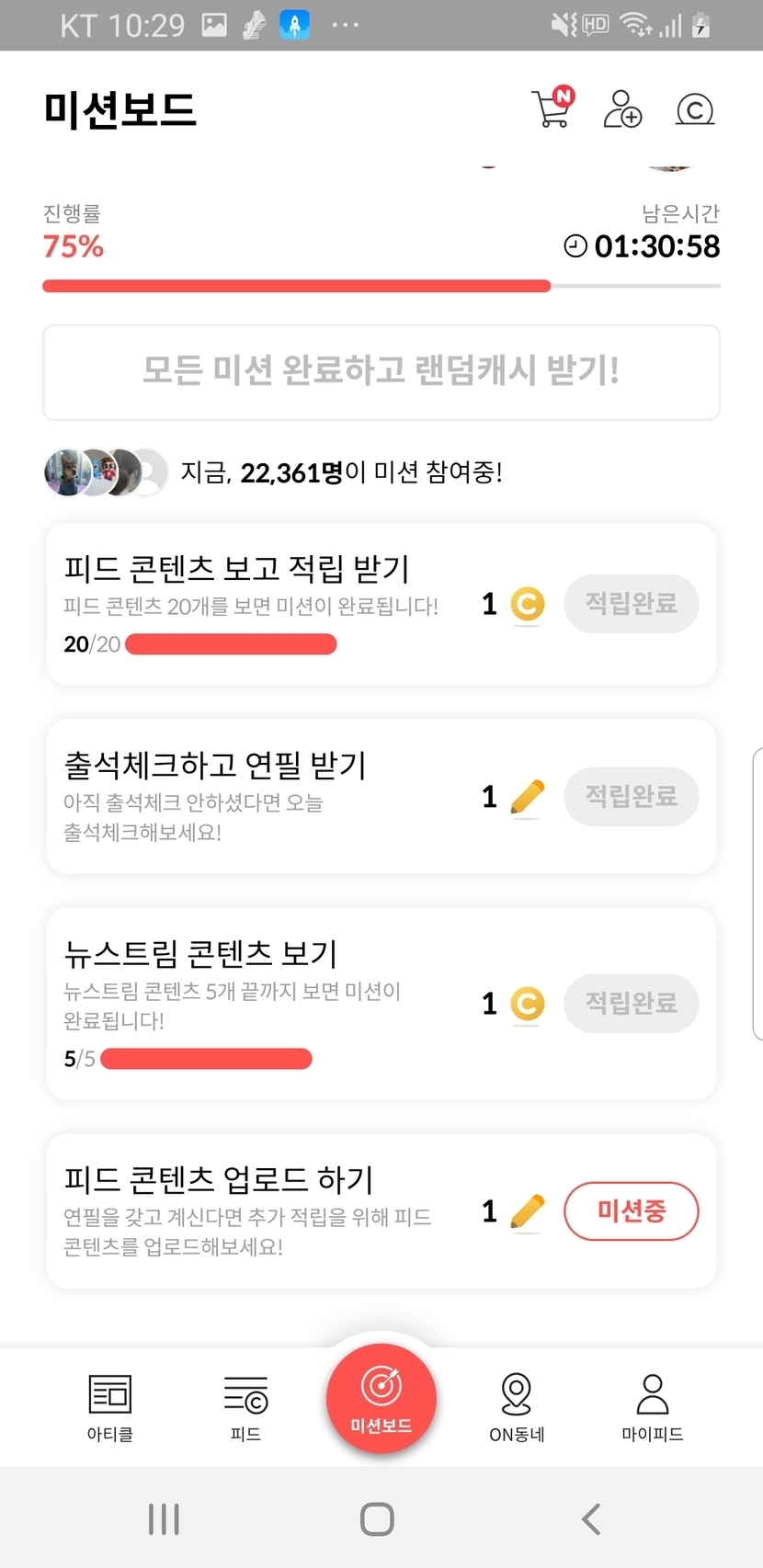The height and width of the screenshot is (1568, 763).
Task: Switch to the 피드 tab
Action: pyautogui.click(x=245, y=1406)
